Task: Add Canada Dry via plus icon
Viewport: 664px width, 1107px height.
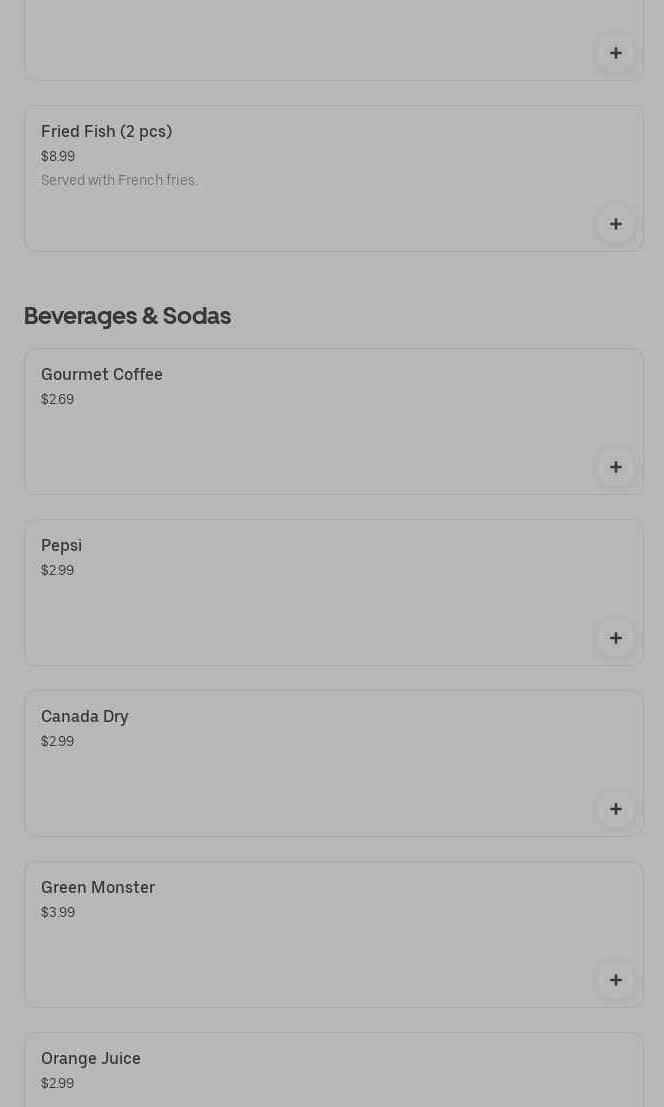Action: point(615,809)
